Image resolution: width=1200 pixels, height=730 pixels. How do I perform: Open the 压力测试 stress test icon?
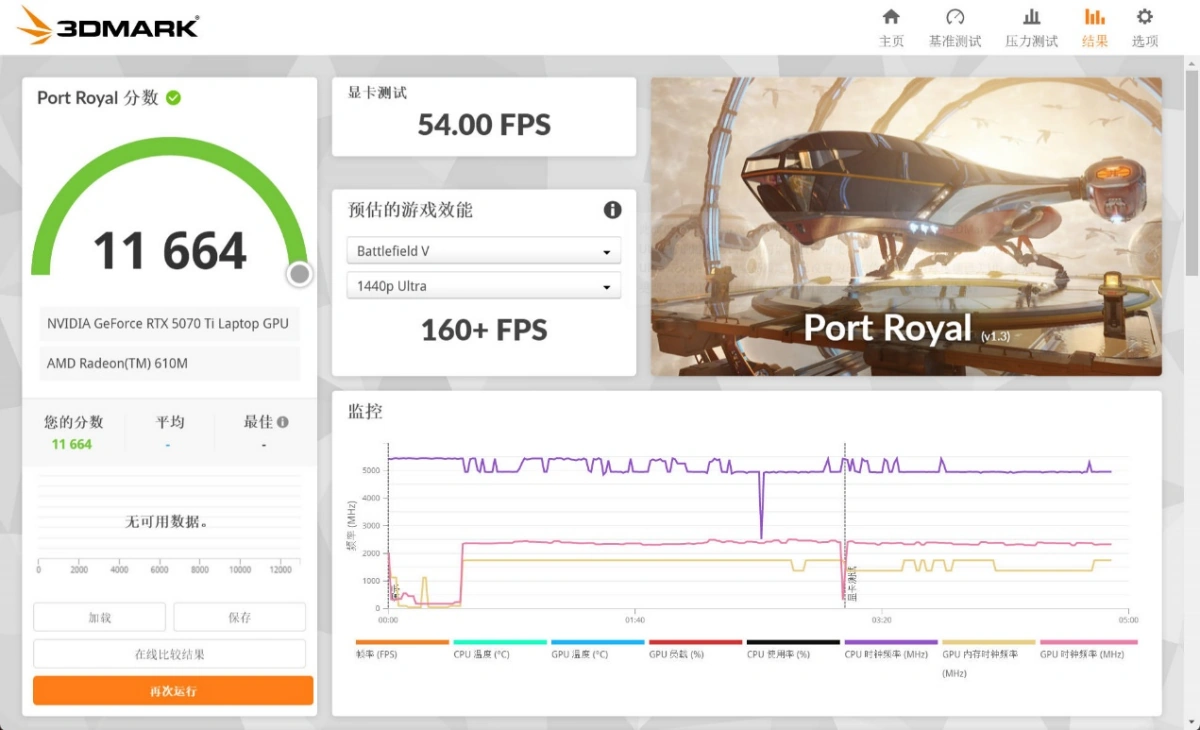(1031, 18)
